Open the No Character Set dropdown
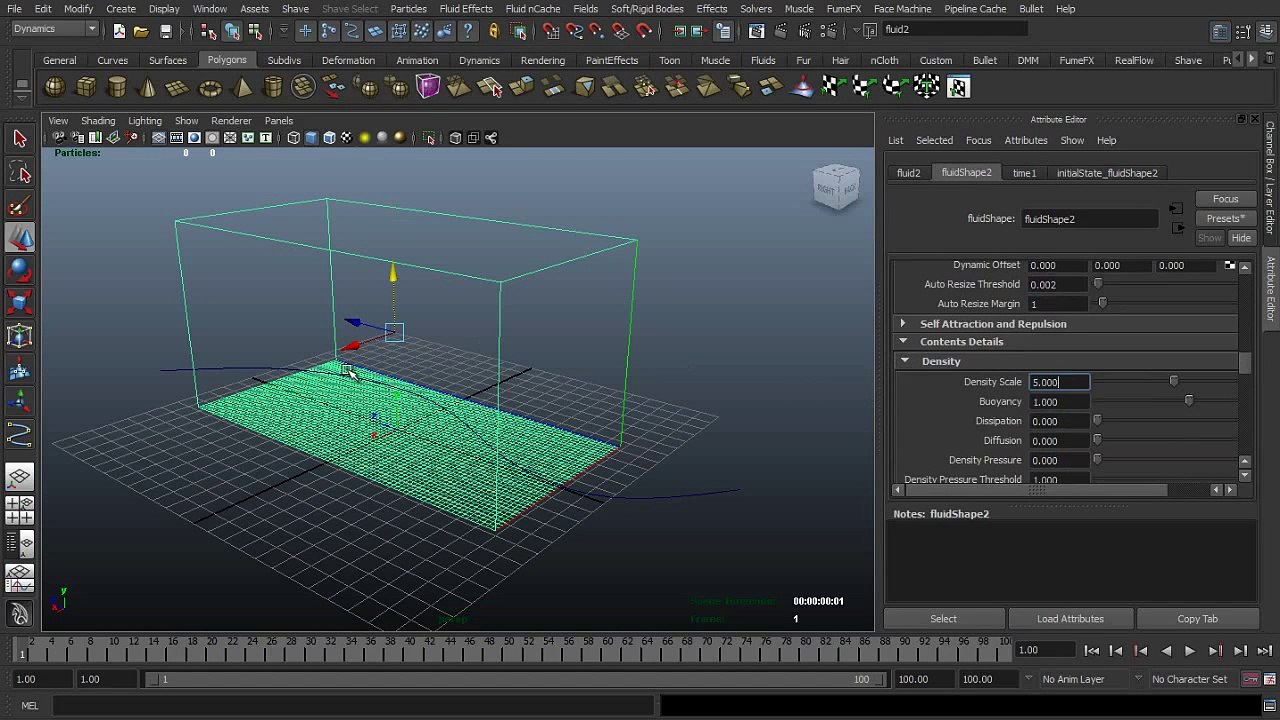 point(1194,679)
